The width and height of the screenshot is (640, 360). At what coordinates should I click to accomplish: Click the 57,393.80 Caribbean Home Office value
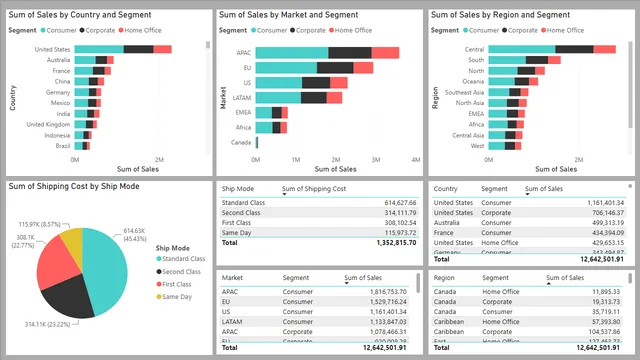click(x=606, y=322)
